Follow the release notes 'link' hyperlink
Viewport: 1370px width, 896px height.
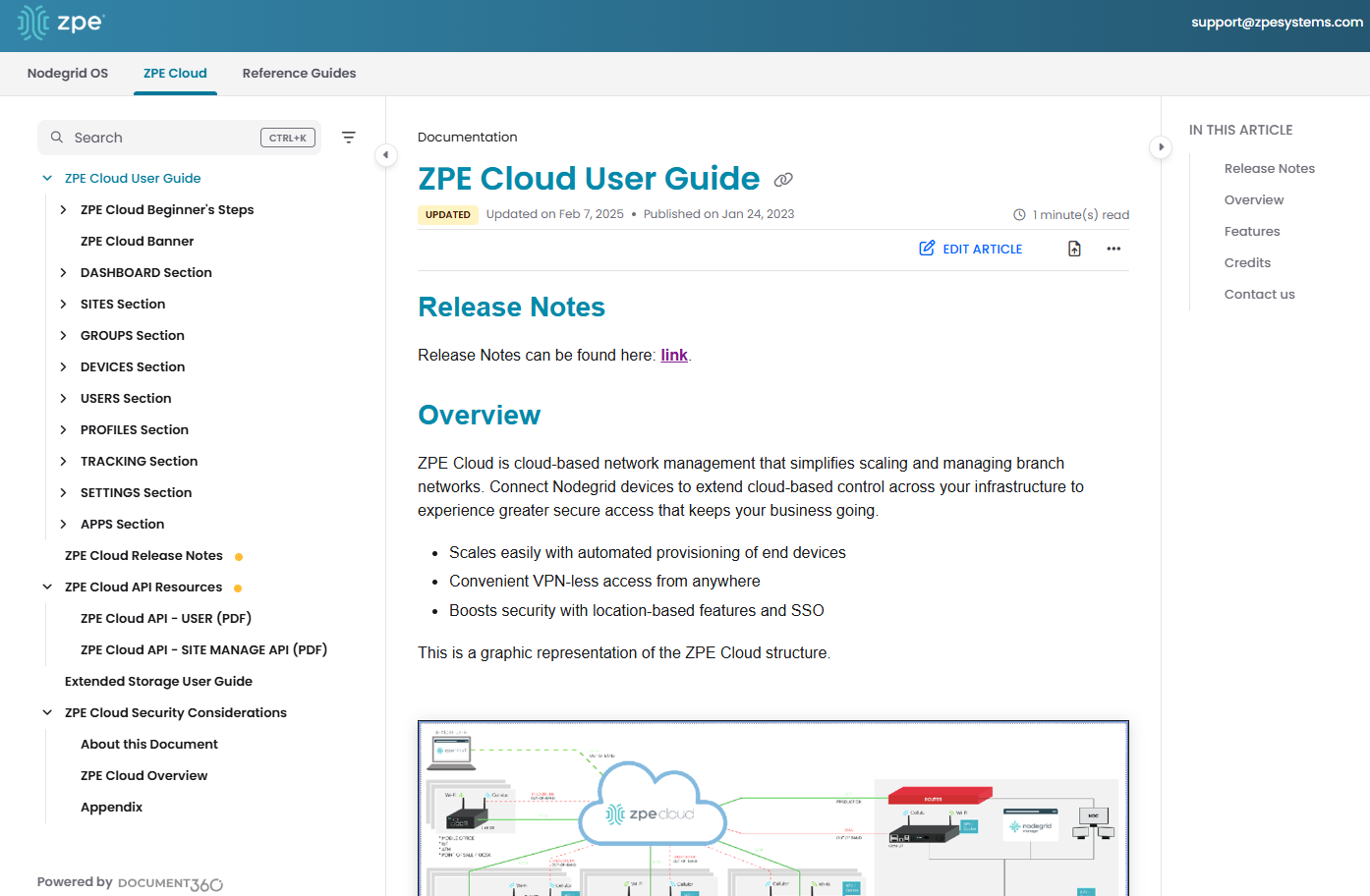coord(674,355)
